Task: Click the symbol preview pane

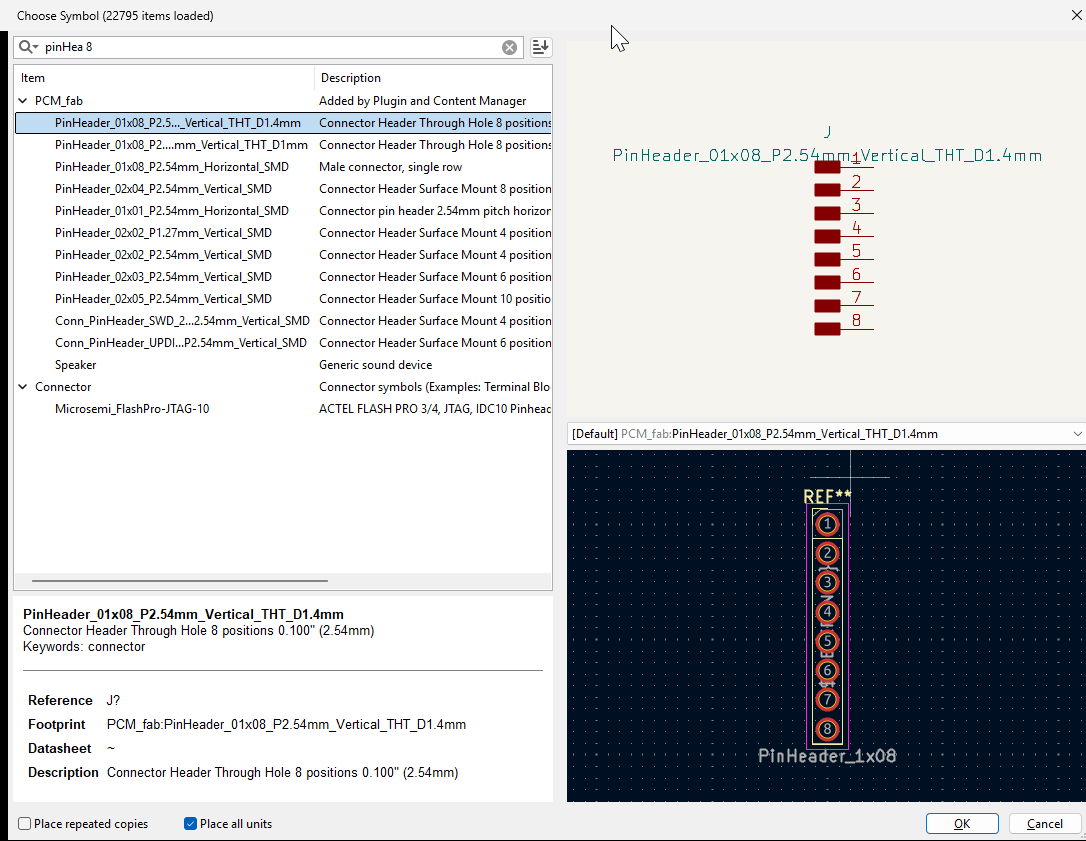Action: coord(826,229)
